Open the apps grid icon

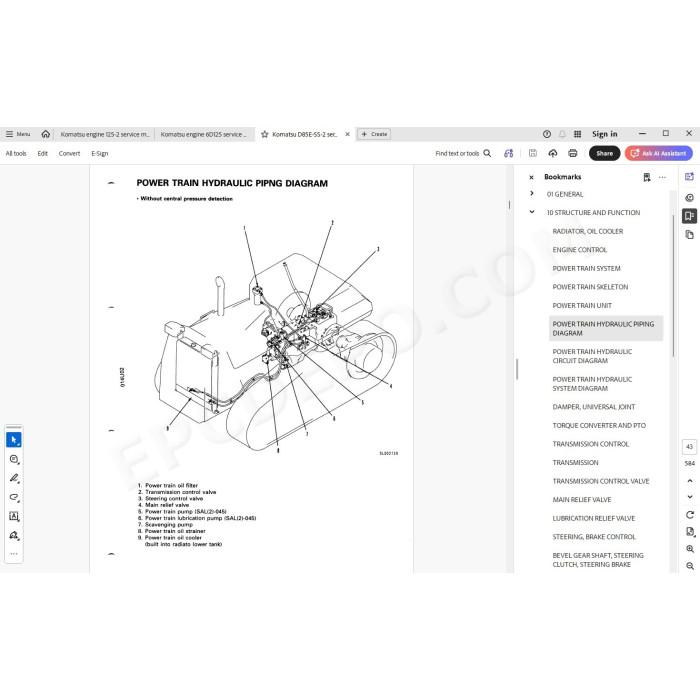tap(577, 134)
